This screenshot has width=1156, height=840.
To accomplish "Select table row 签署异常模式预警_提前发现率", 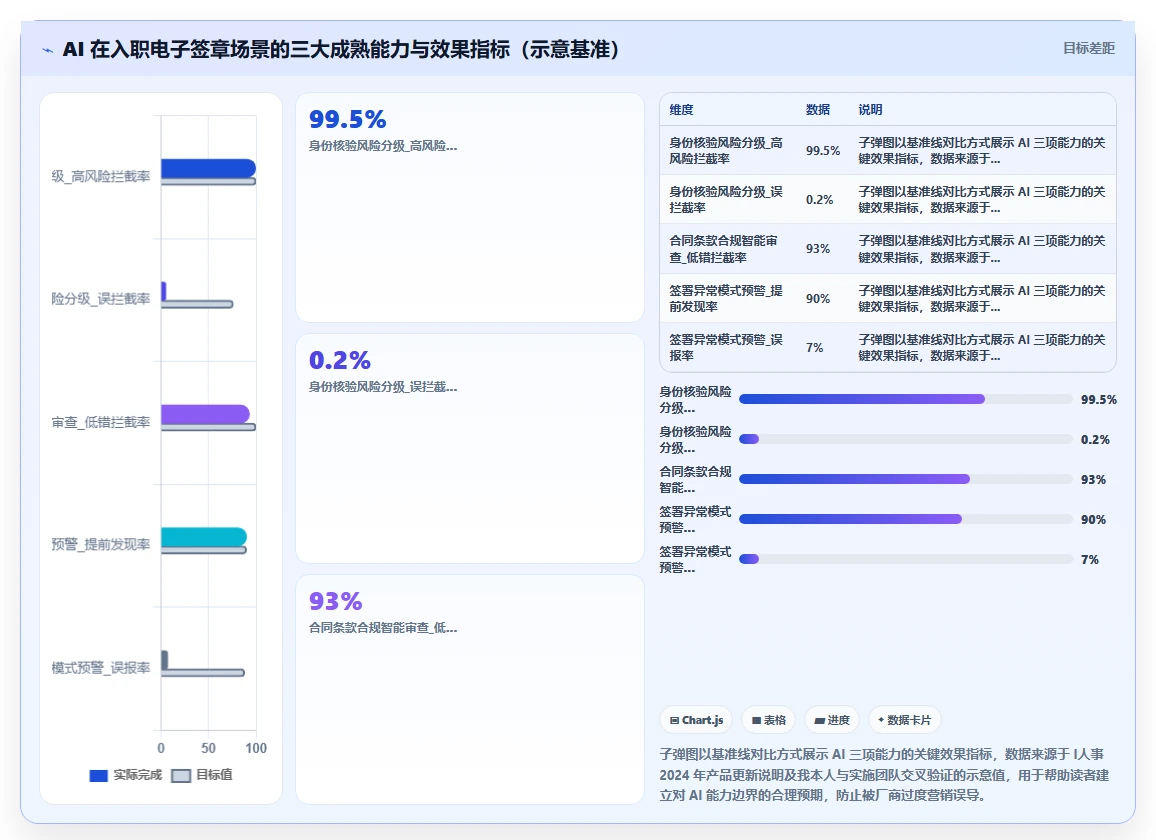I will (888, 298).
